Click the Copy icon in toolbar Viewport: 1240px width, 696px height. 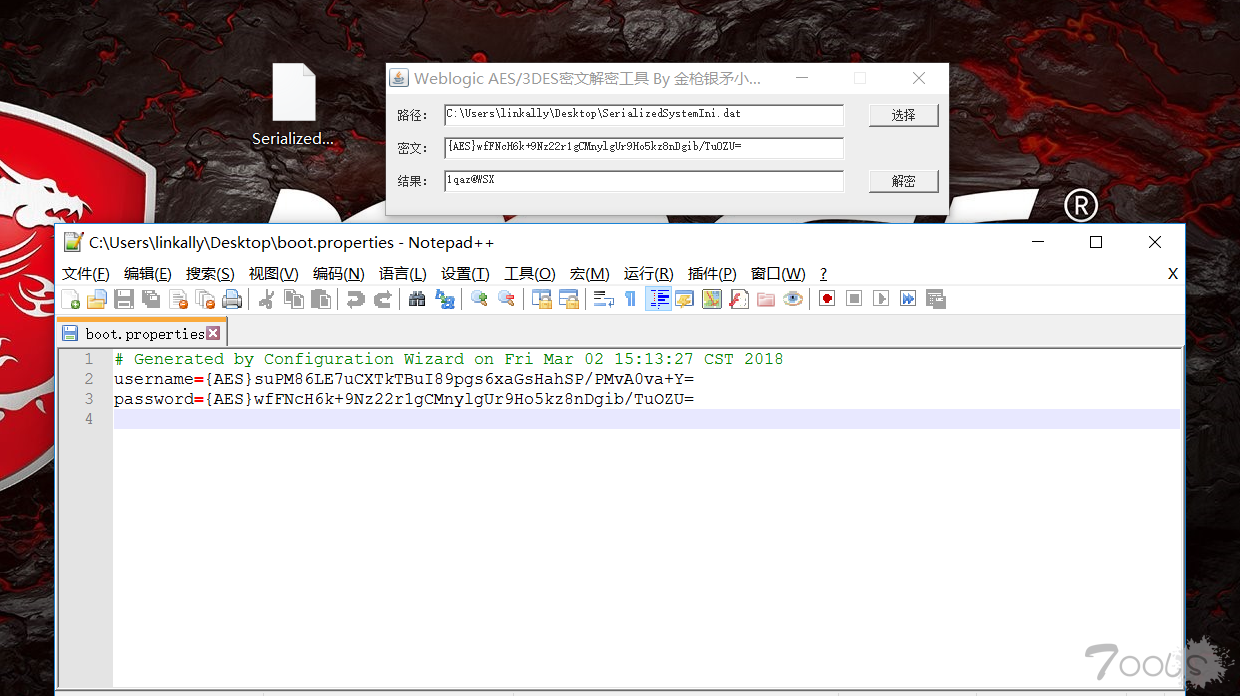[294, 299]
